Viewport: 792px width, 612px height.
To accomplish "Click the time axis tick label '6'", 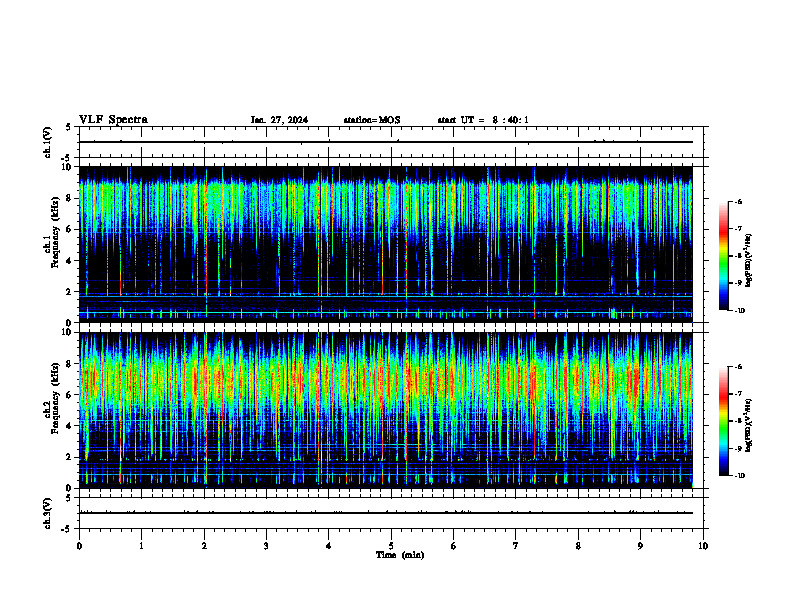I will coord(454,546).
